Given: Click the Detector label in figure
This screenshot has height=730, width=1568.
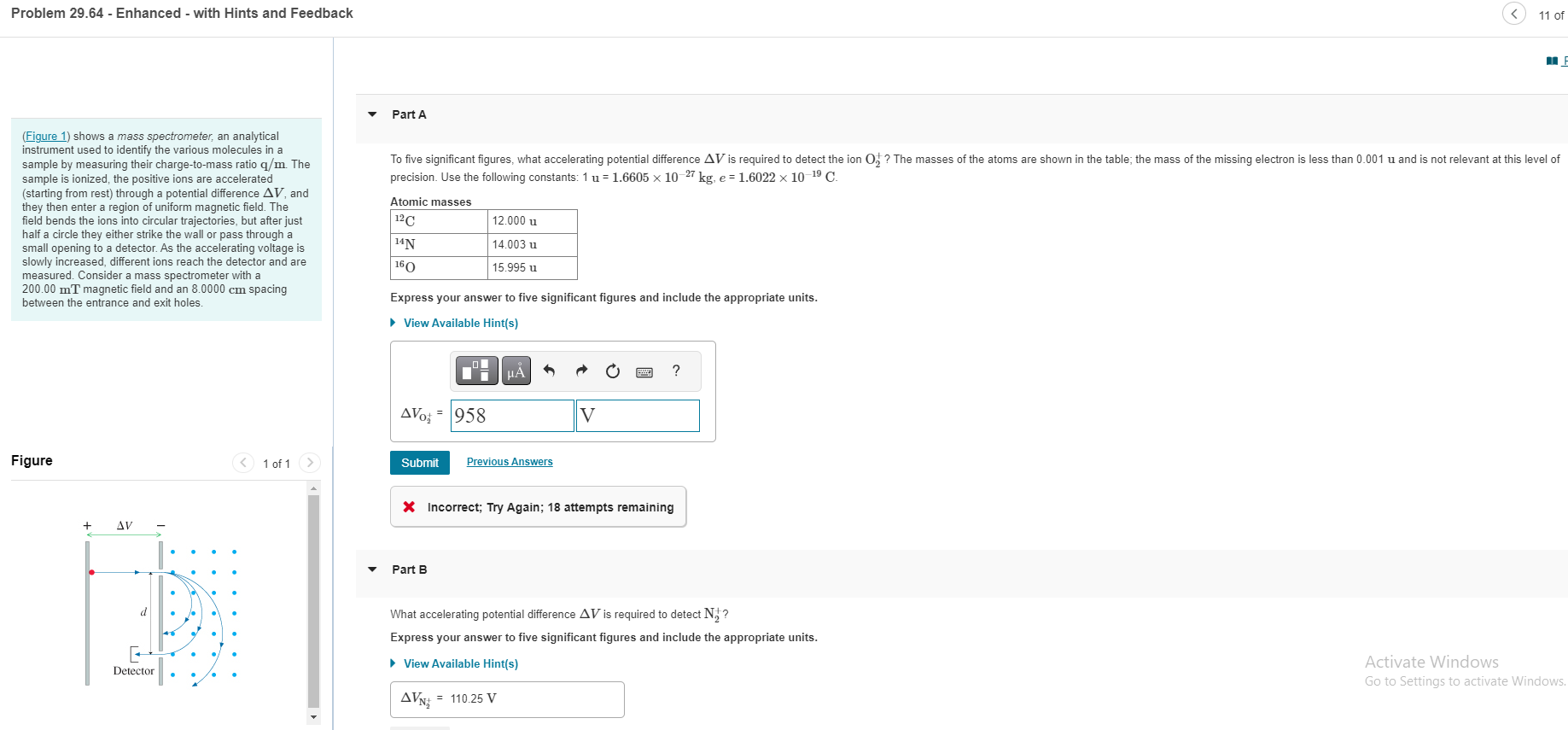Looking at the screenshot, I should [x=134, y=671].
